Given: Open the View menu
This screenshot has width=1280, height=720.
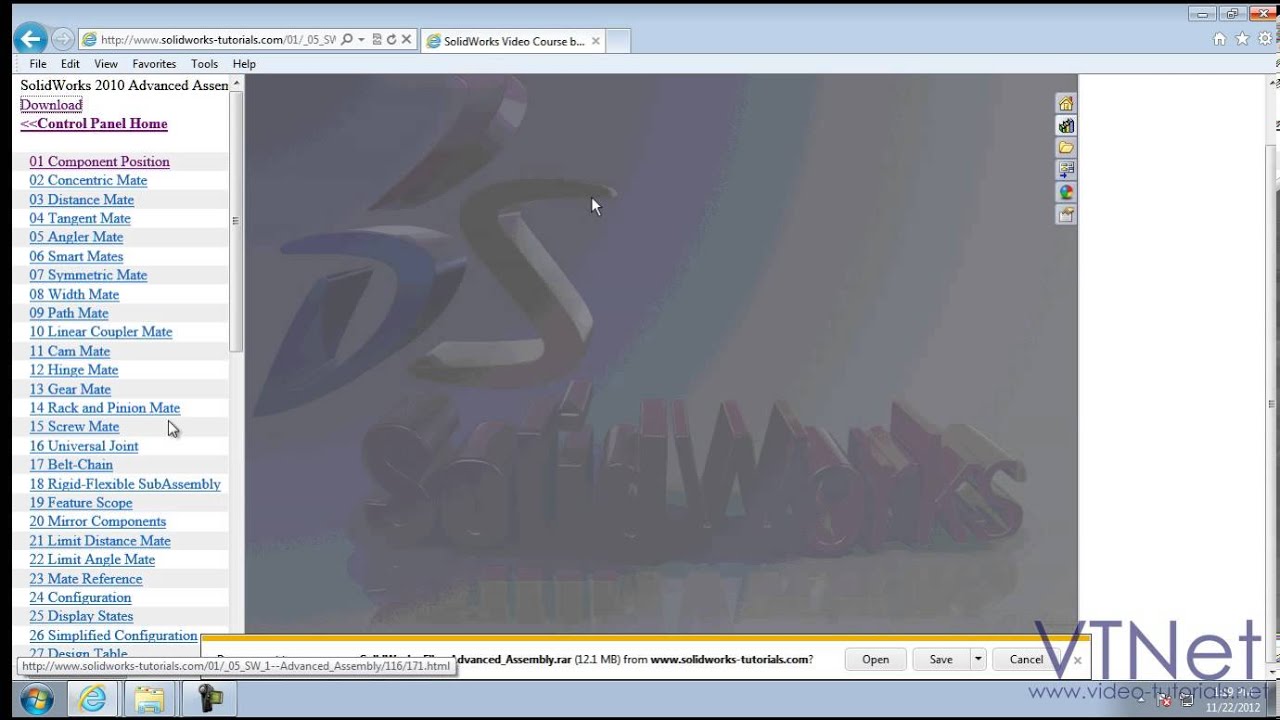Looking at the screenshot, I should tap(106, 64).
